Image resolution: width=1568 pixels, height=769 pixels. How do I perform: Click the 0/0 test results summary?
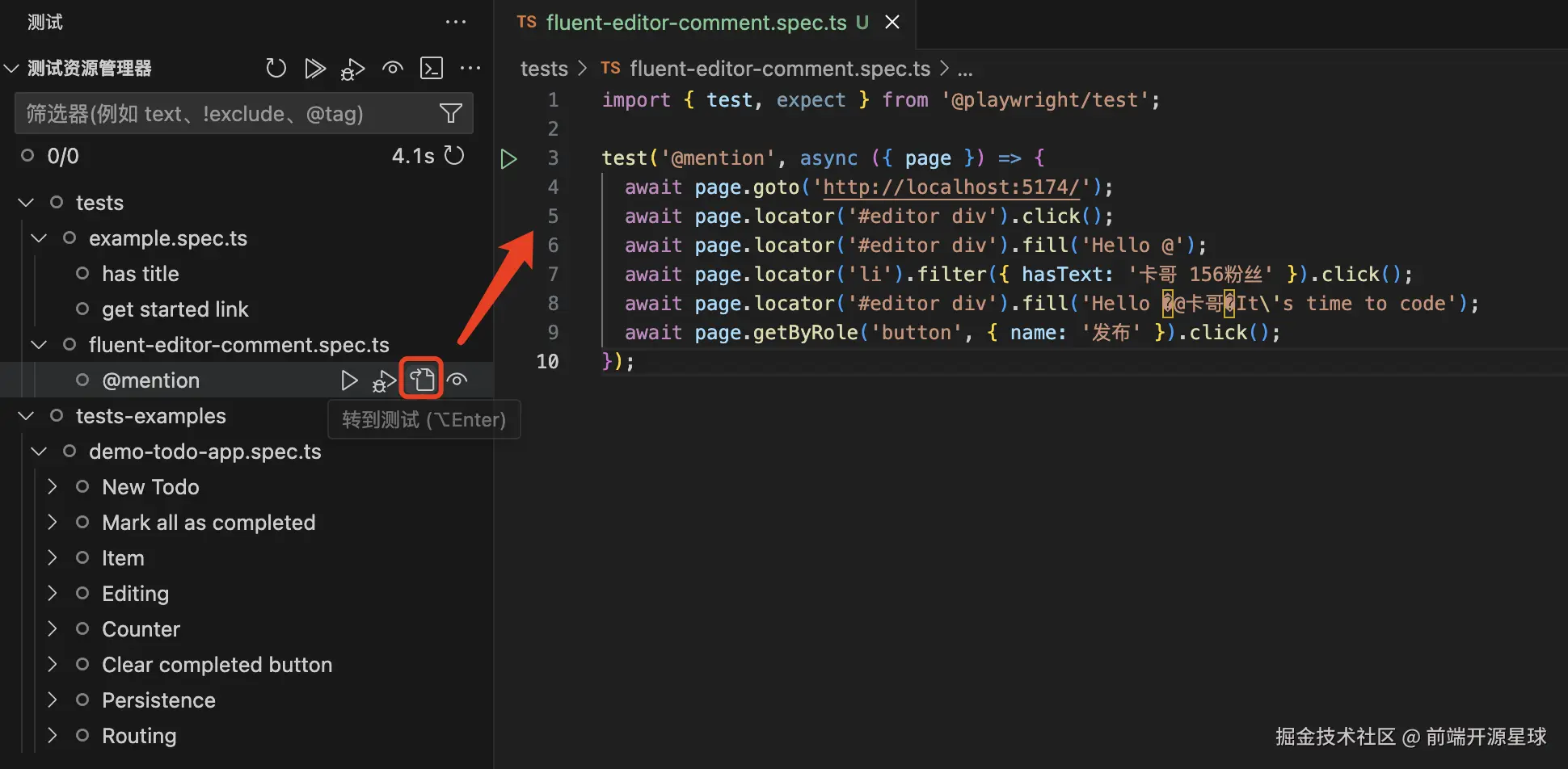pyautogui.click(x=63, y=156)
